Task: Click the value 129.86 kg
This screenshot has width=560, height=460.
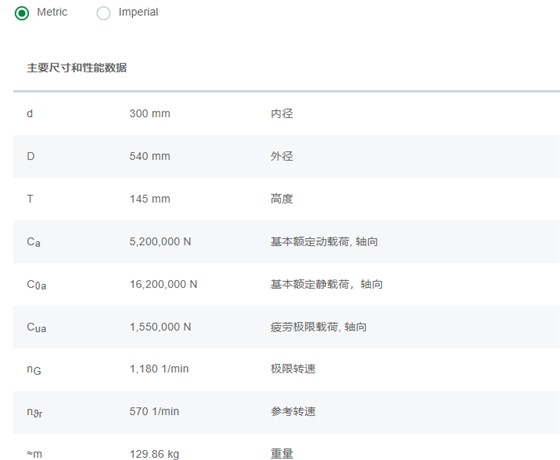Action: point(154,454)
